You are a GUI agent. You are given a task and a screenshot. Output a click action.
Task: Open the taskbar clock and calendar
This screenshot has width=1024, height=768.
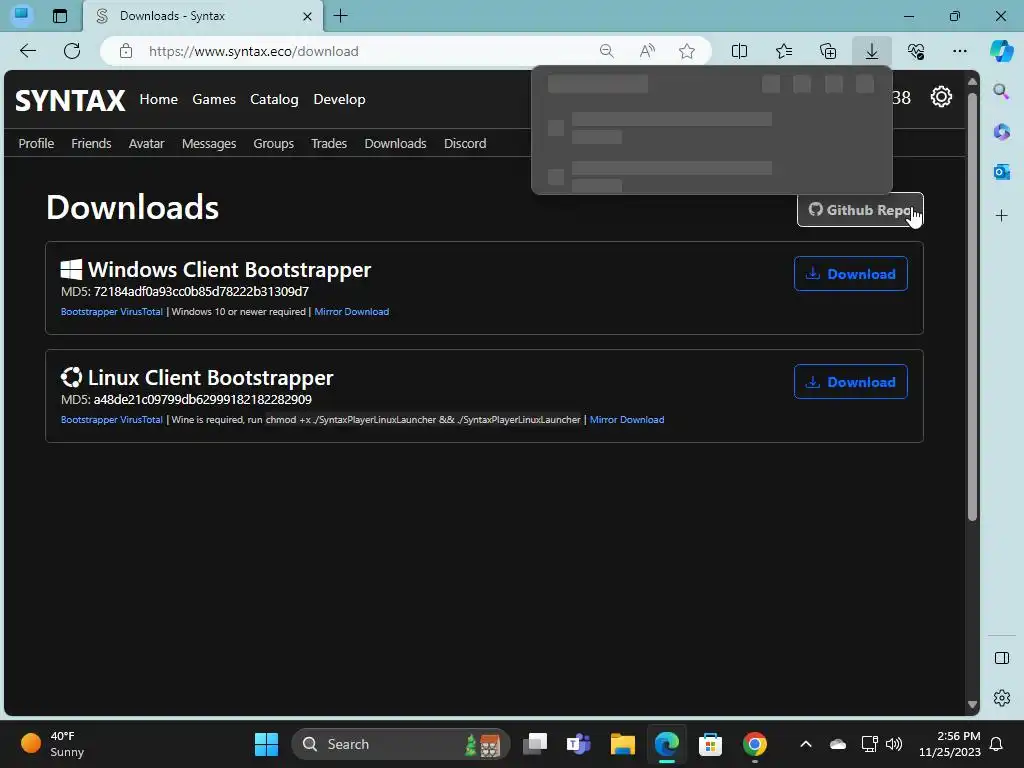click(950, 744)
